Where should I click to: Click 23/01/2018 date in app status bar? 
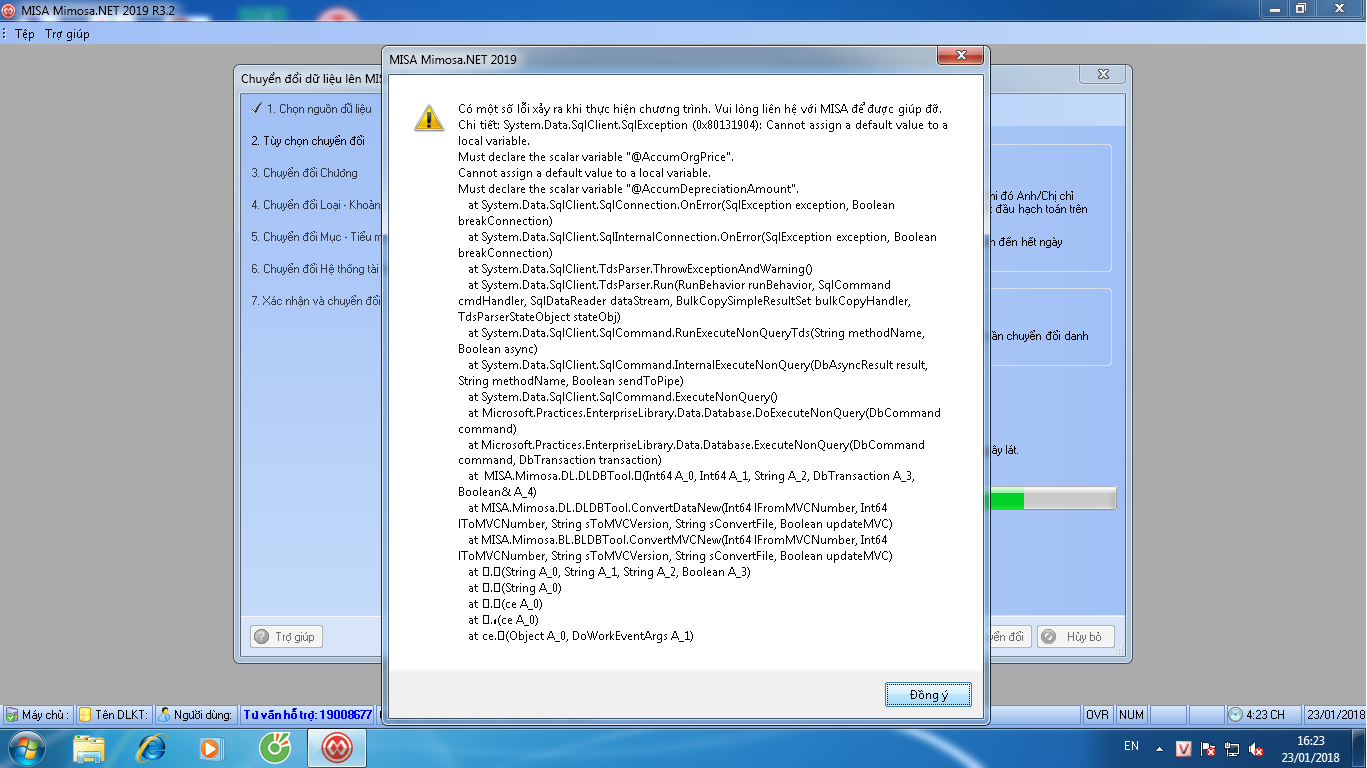(1335, 715)
